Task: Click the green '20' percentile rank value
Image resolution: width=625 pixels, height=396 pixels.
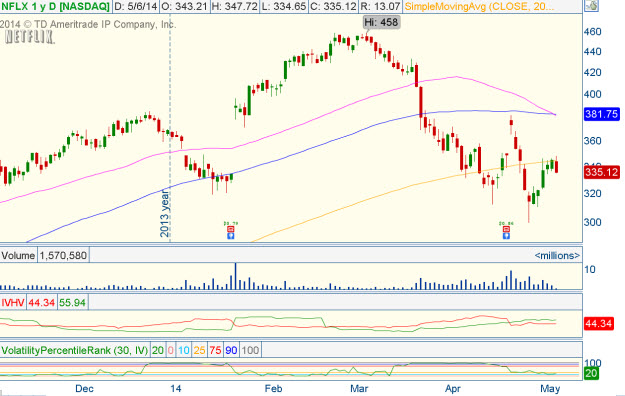Action: point(157,350)
